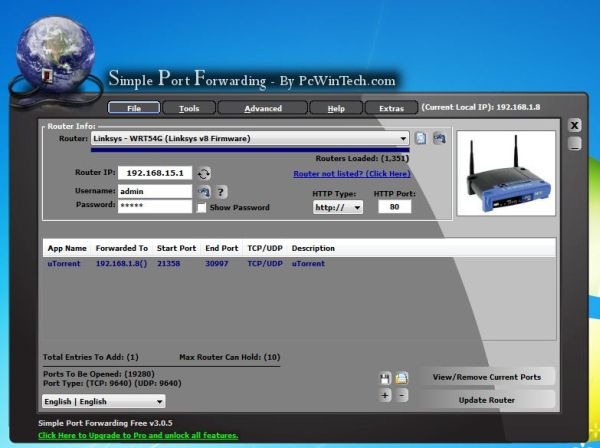Click the Router not listed link

[x=352, y=174]
